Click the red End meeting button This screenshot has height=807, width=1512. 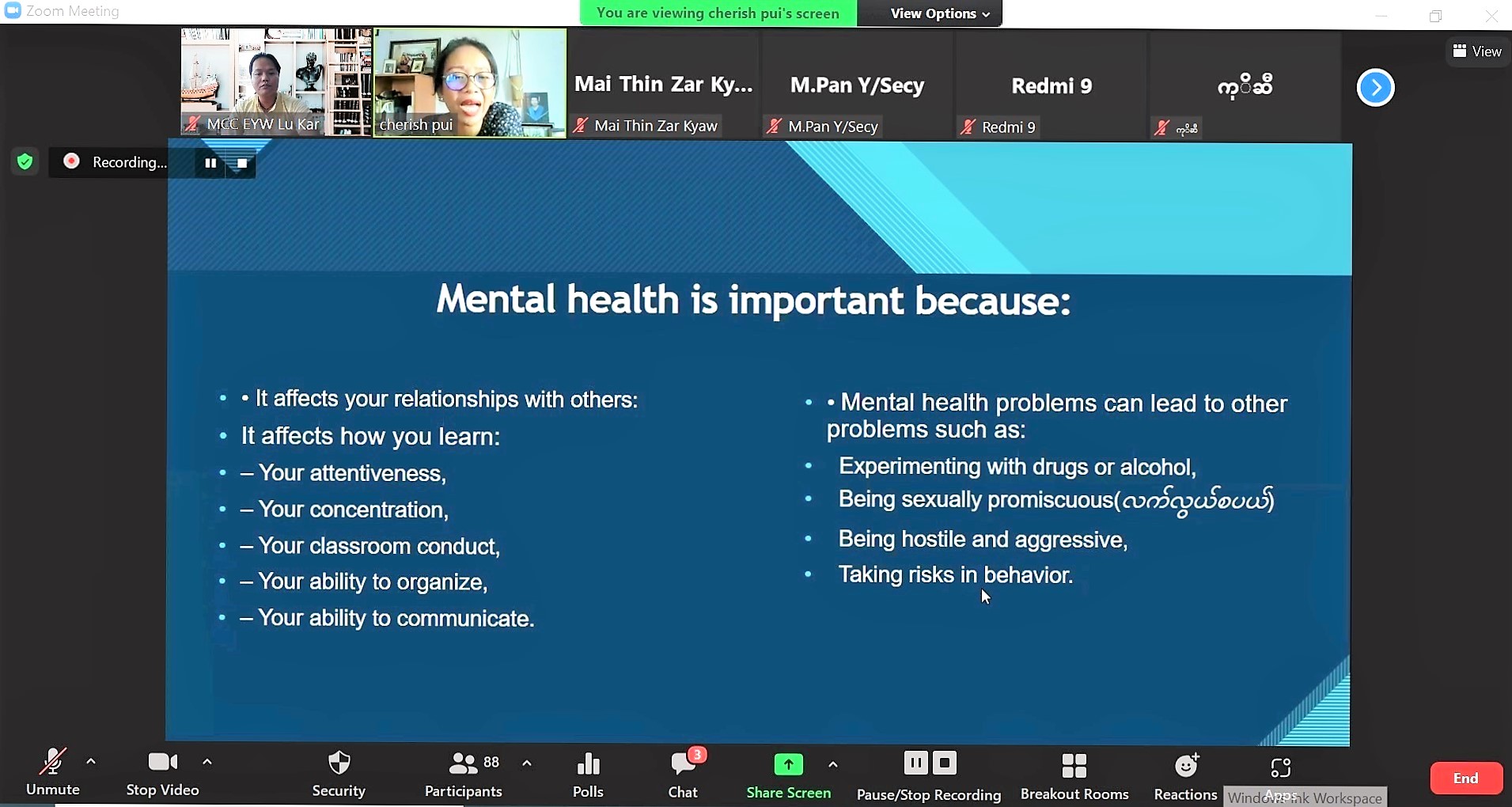pos(1465,779)
